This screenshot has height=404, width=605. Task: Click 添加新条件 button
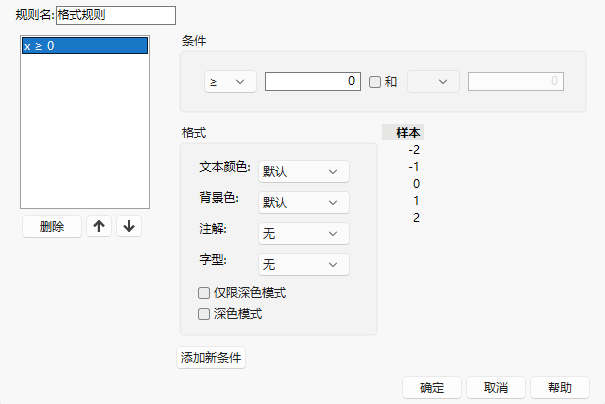[x=211, y=358]
